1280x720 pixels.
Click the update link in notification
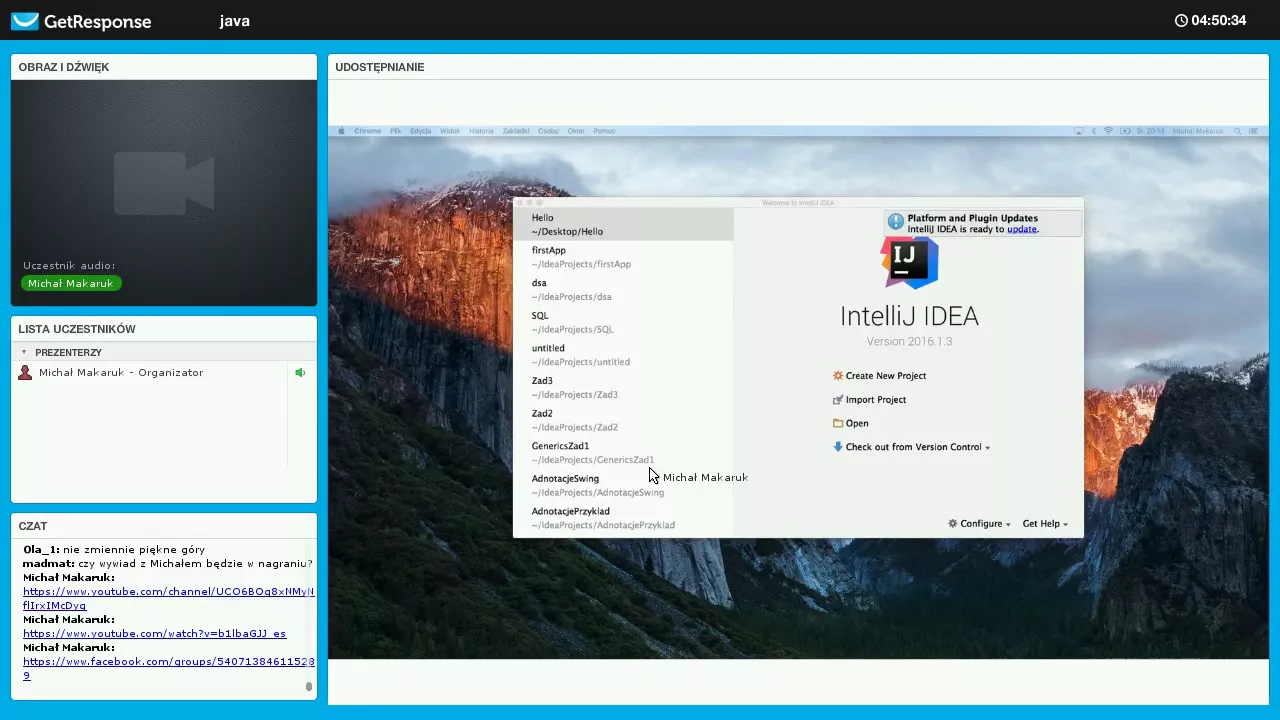tap(1021, 229)
